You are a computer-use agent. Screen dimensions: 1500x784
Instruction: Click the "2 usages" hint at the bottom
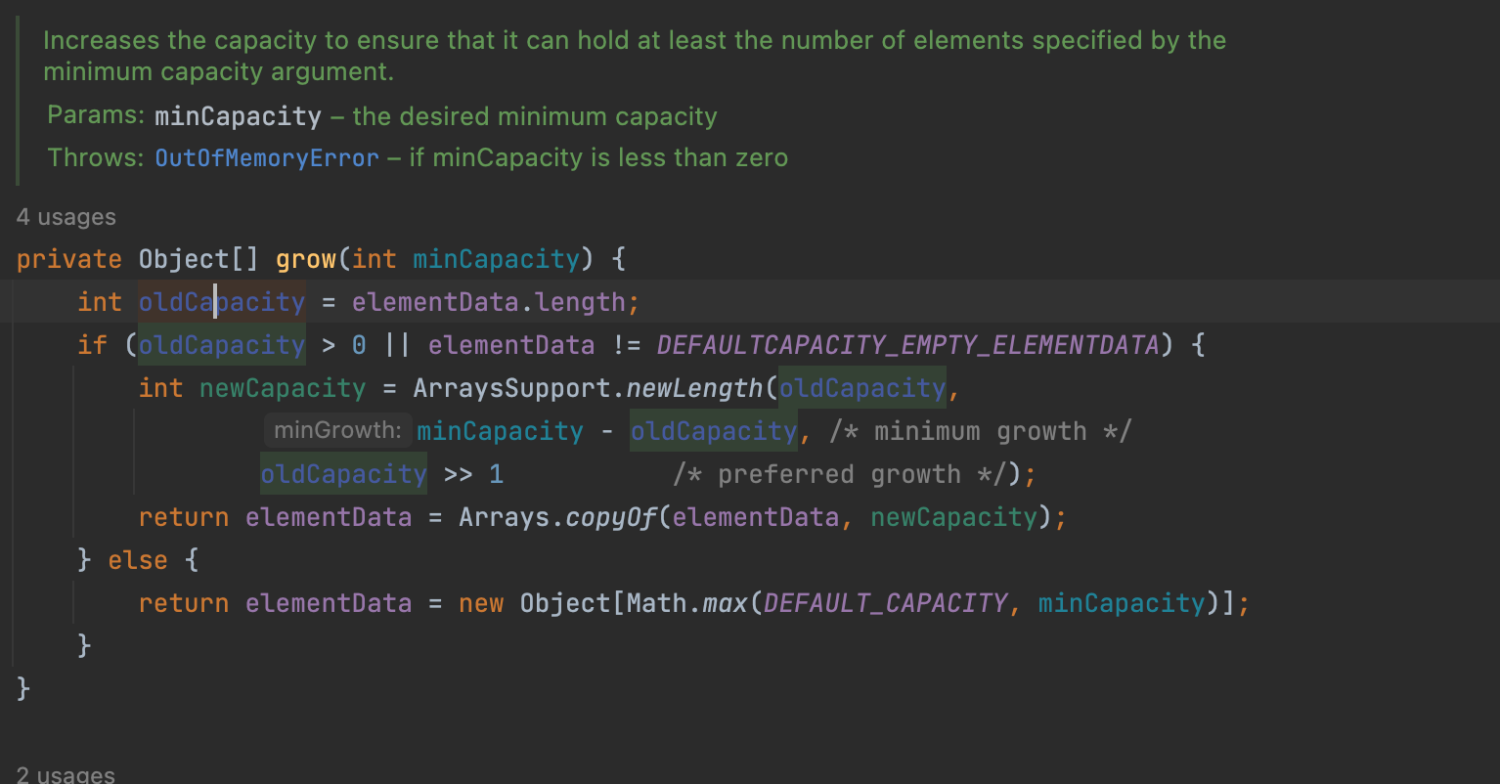(x=66, y=775)
